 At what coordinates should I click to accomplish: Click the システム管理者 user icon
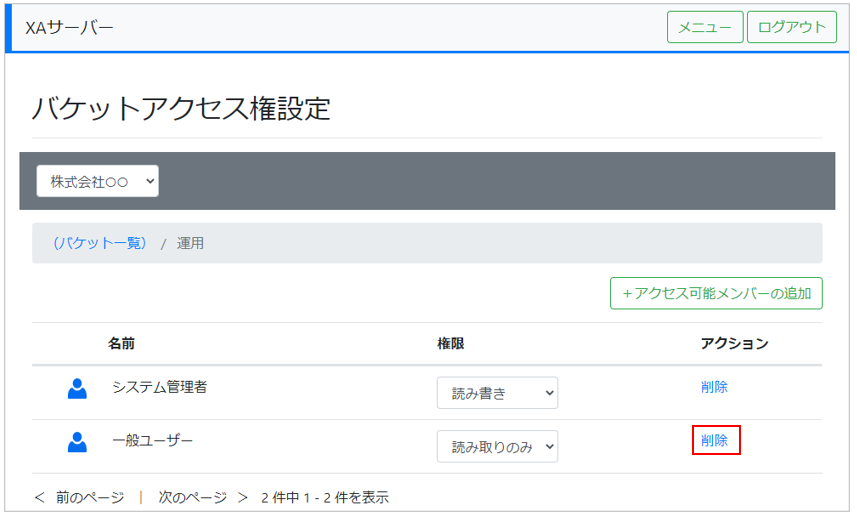77,388
